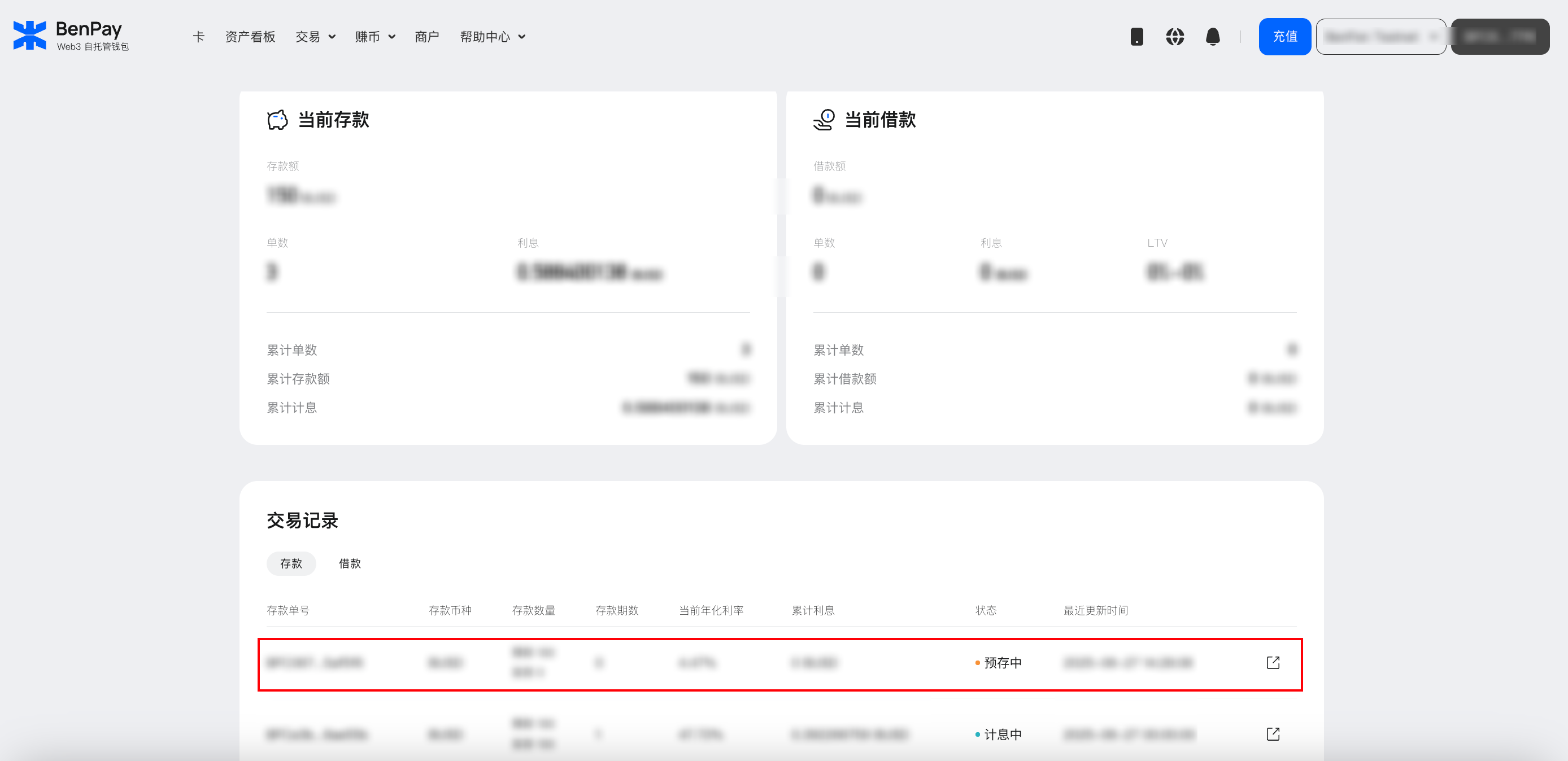Click the 存款数量 column header

[533, 610]
